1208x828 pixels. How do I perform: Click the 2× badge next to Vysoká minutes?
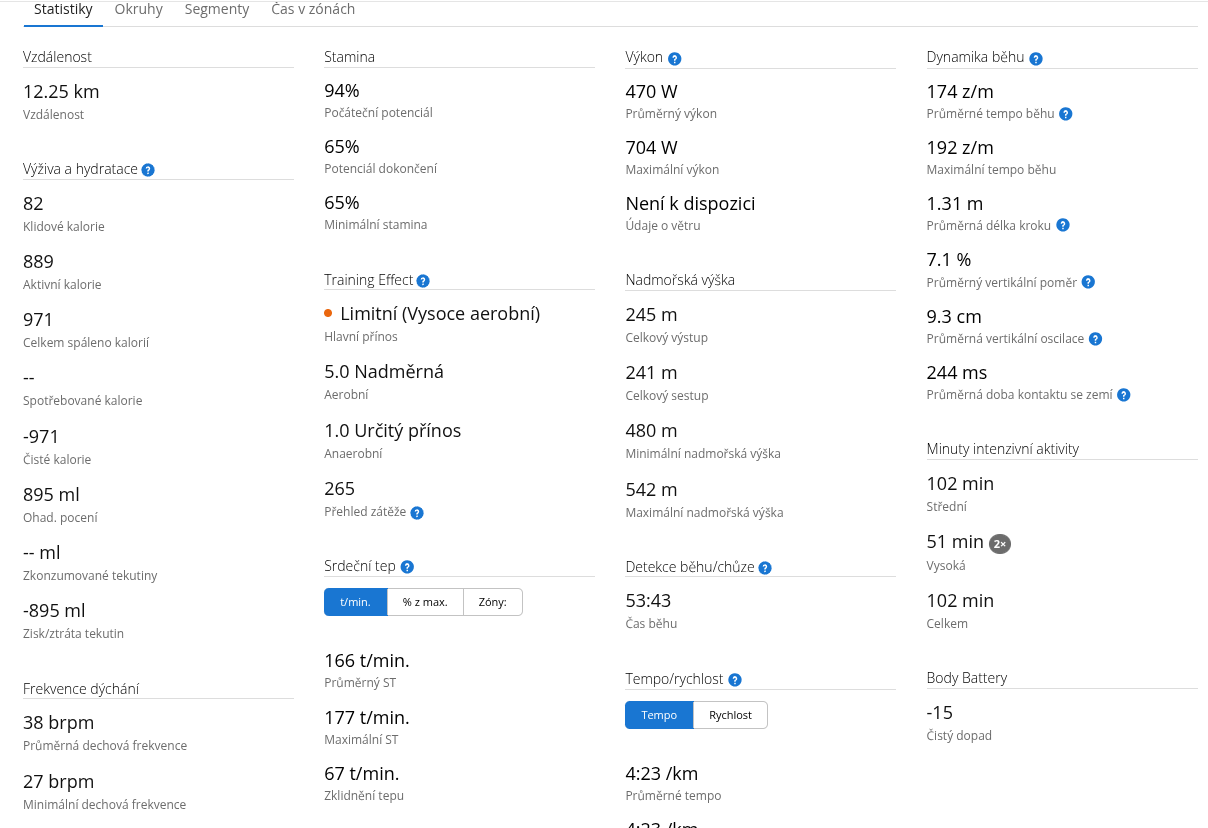pos(1000,544)
